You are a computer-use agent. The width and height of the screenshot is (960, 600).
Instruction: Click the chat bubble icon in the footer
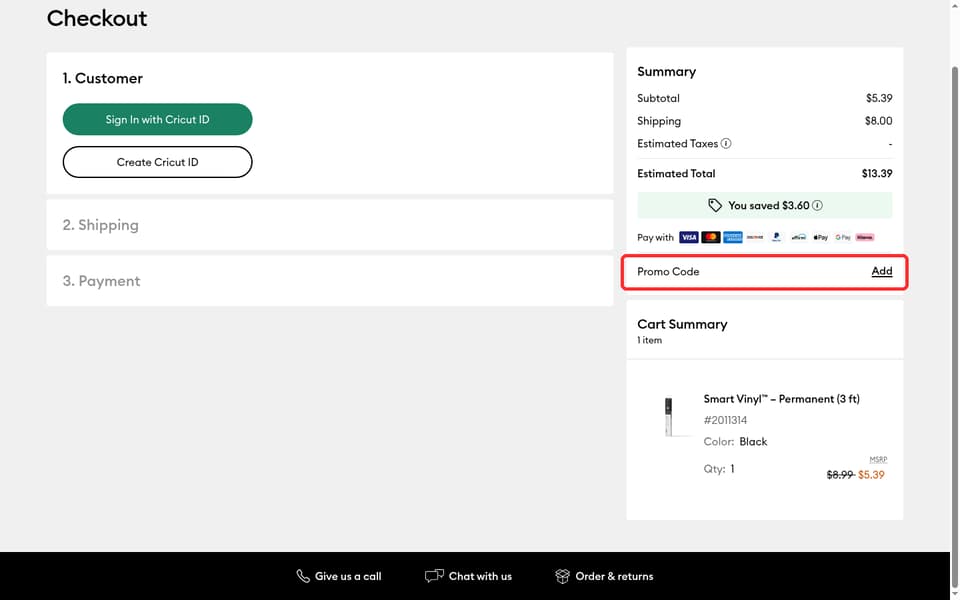click(x=434, y=576)
